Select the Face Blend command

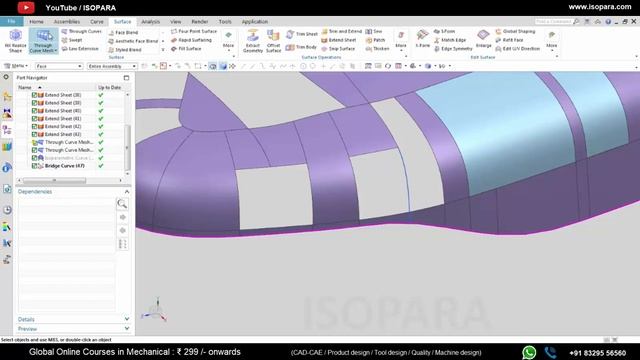tap(123, 32)
